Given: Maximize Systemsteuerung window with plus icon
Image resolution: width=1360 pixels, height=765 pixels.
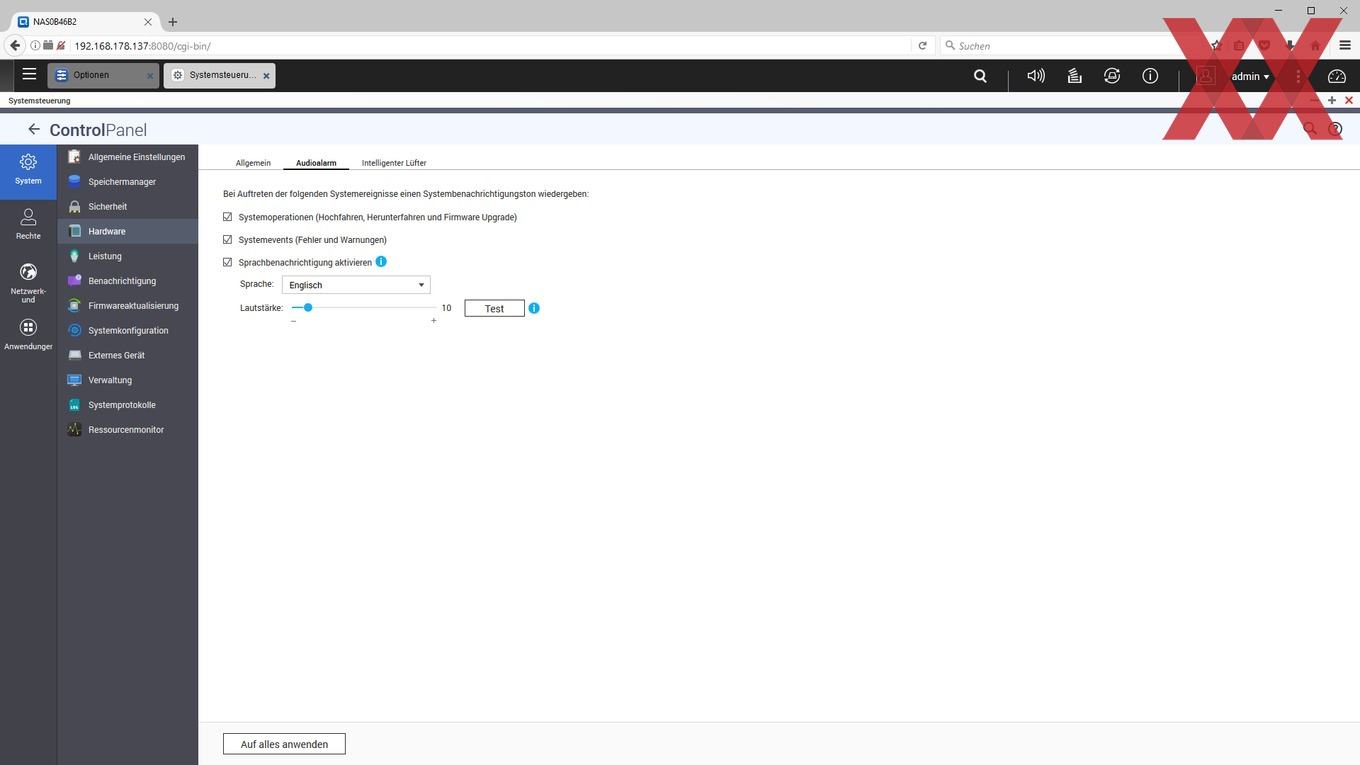Looking at the screenshot, I should 1332,100.
